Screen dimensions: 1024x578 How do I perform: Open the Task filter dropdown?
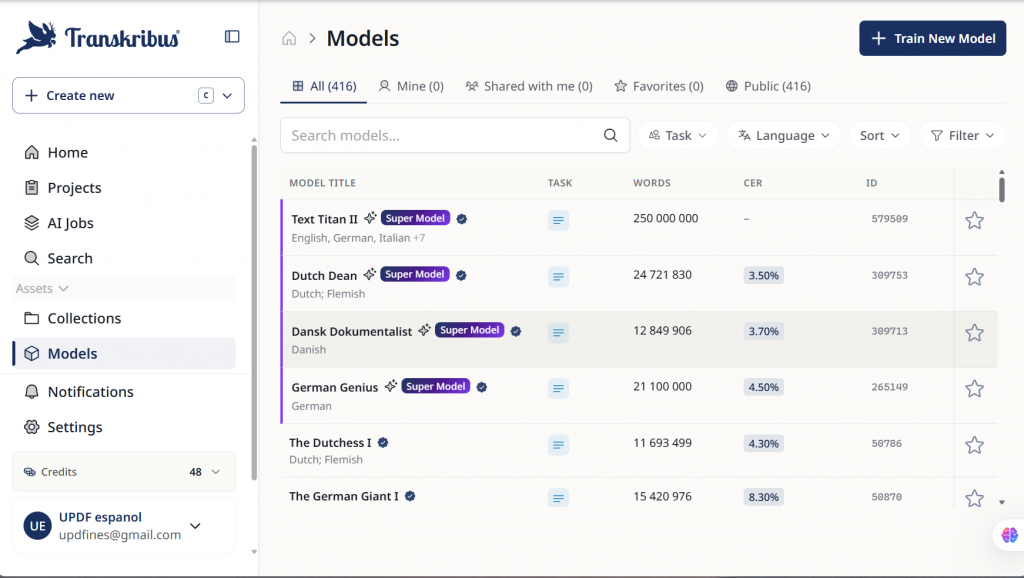[x=677, y=135]
